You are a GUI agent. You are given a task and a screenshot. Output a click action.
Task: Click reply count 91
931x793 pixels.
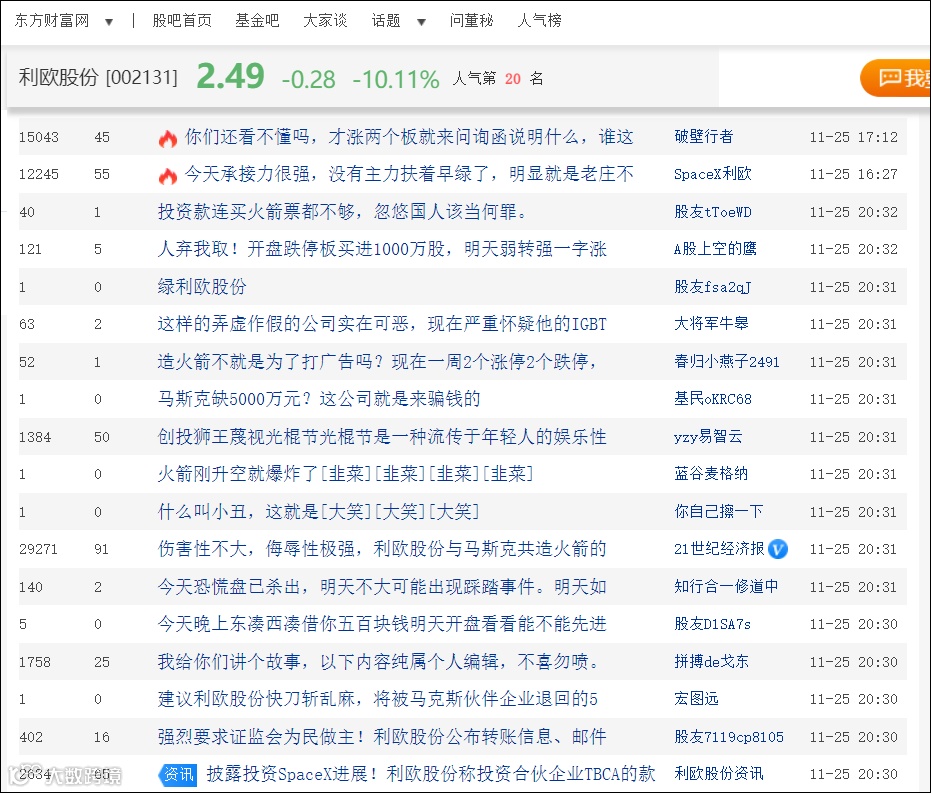click(x=102, y=549)
